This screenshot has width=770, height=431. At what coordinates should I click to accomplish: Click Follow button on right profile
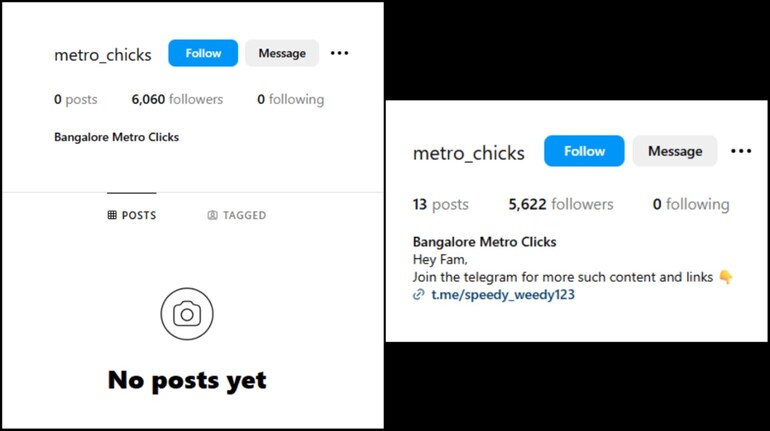pos(584,151)
